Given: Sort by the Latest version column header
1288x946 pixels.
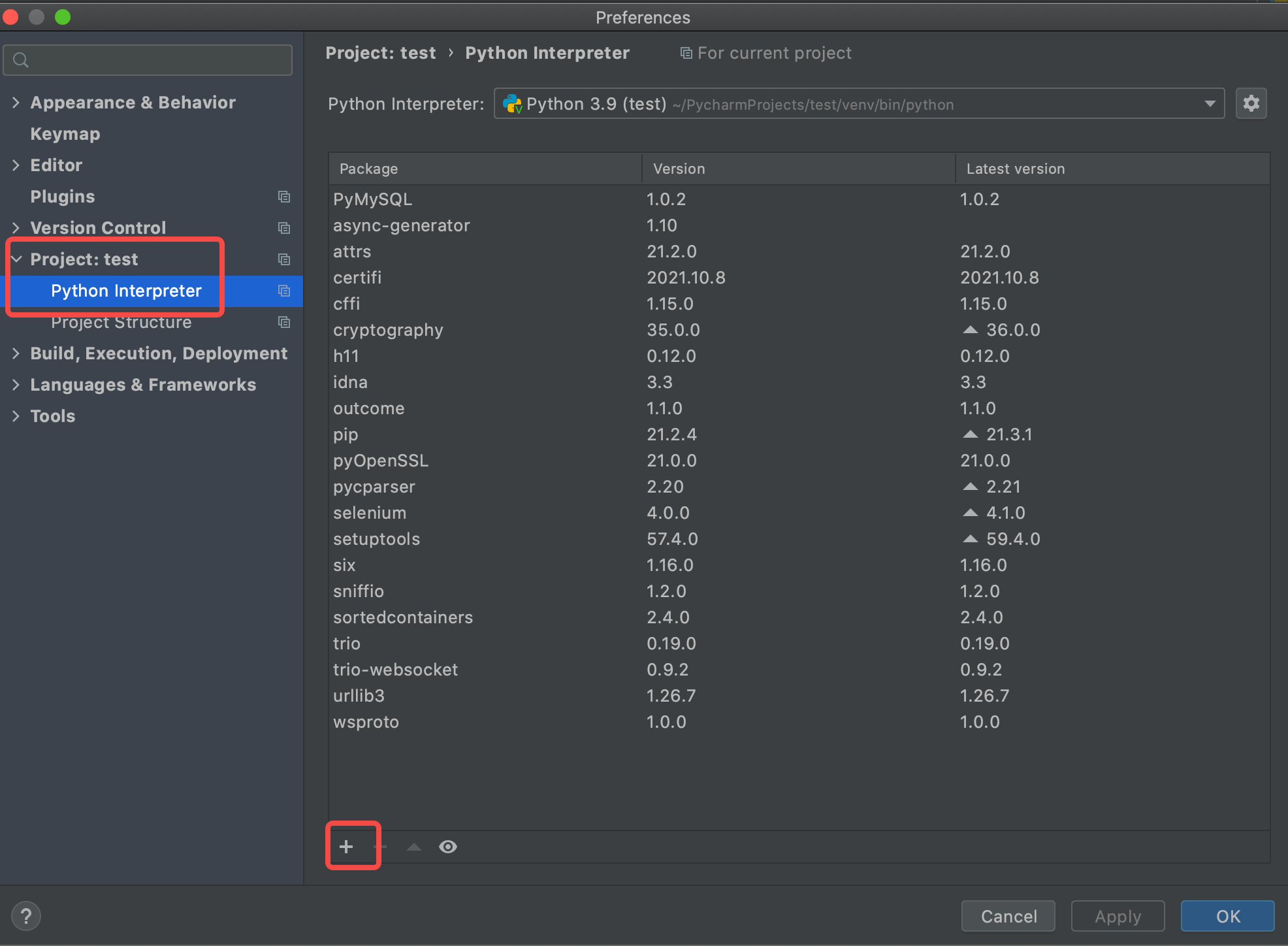Looking at the screenshot, I should pos(1015,169).
